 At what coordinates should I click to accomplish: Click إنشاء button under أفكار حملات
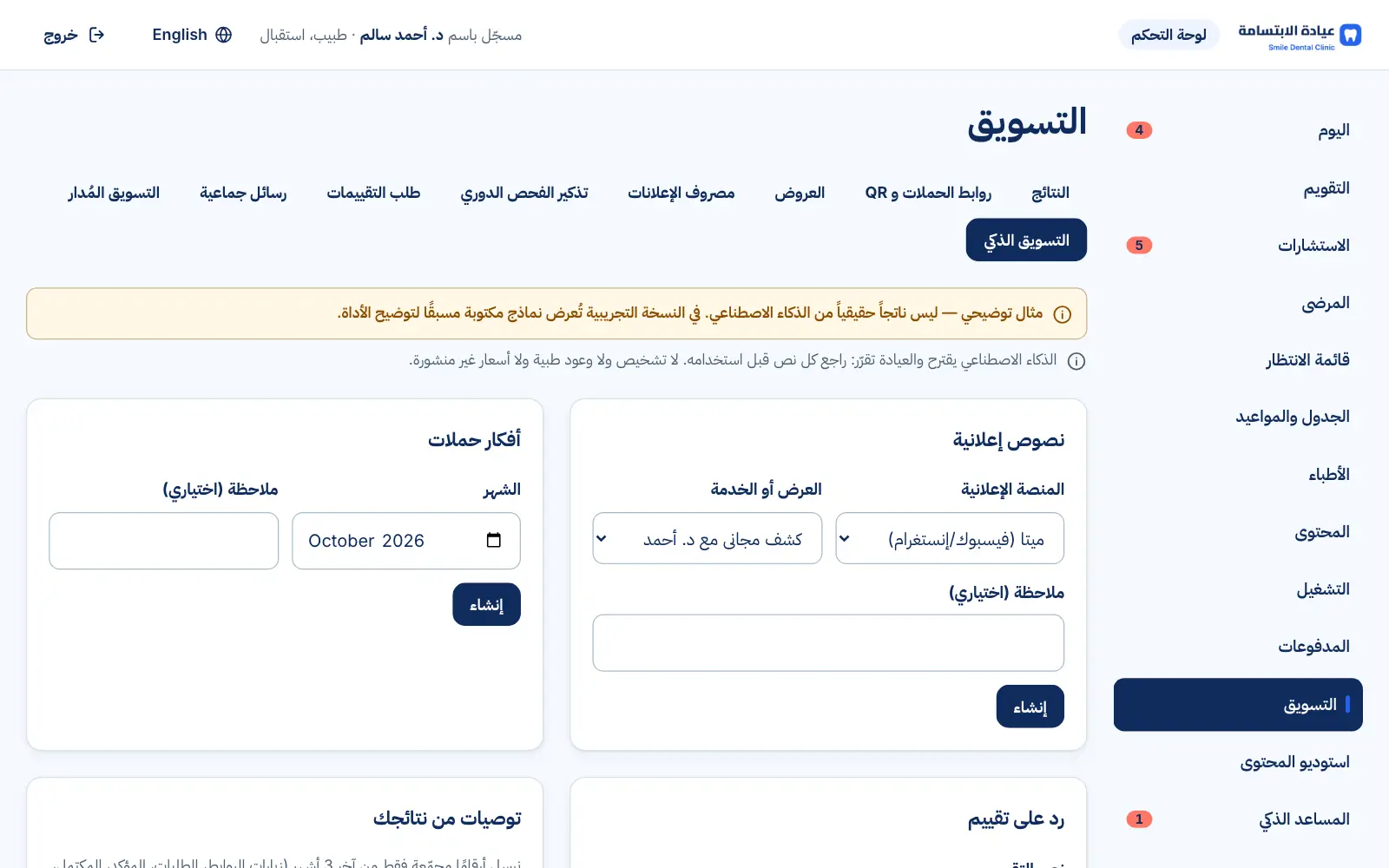click(x=486, y=604)
